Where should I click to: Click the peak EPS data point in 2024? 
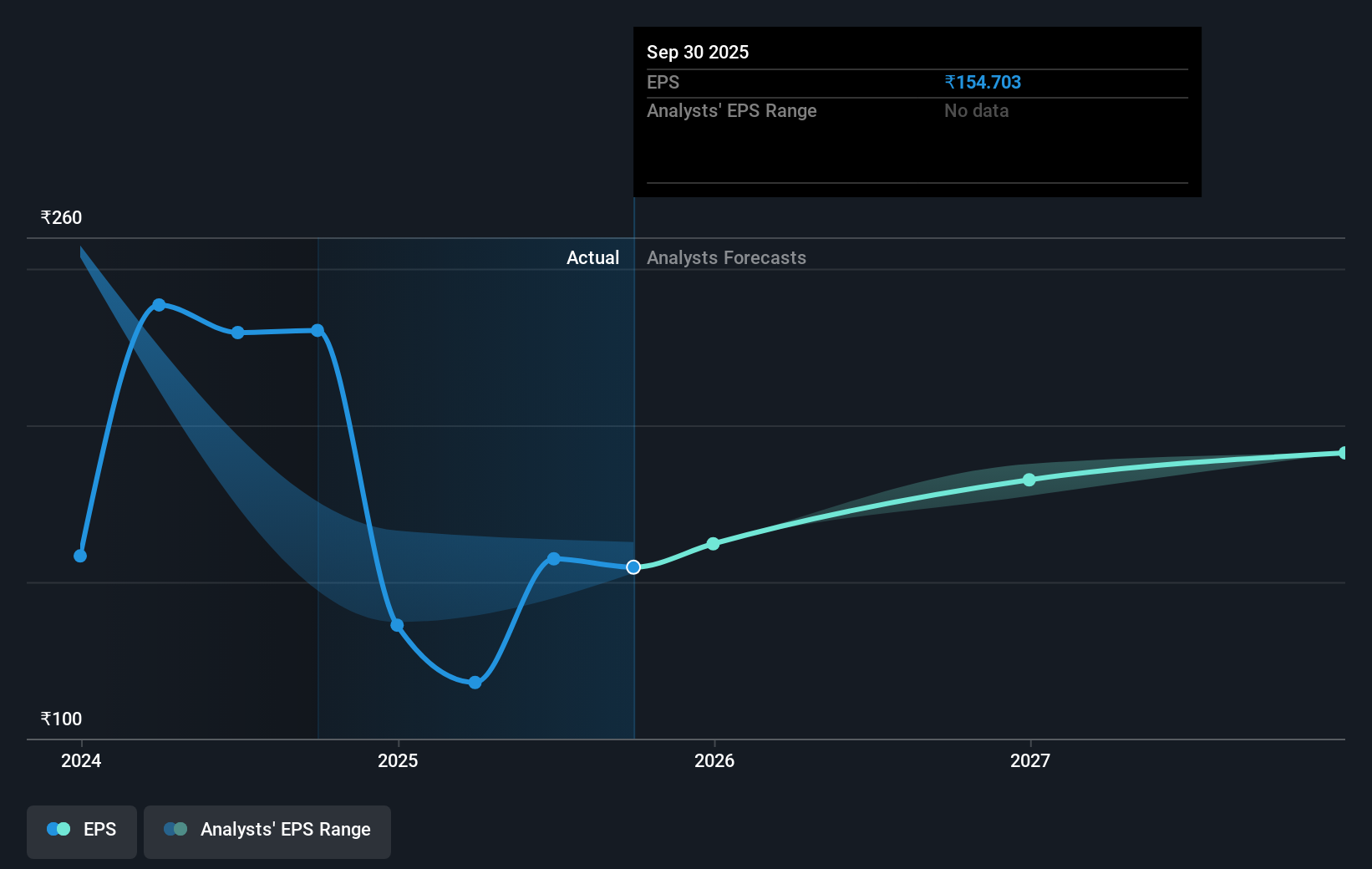point(159,305)
